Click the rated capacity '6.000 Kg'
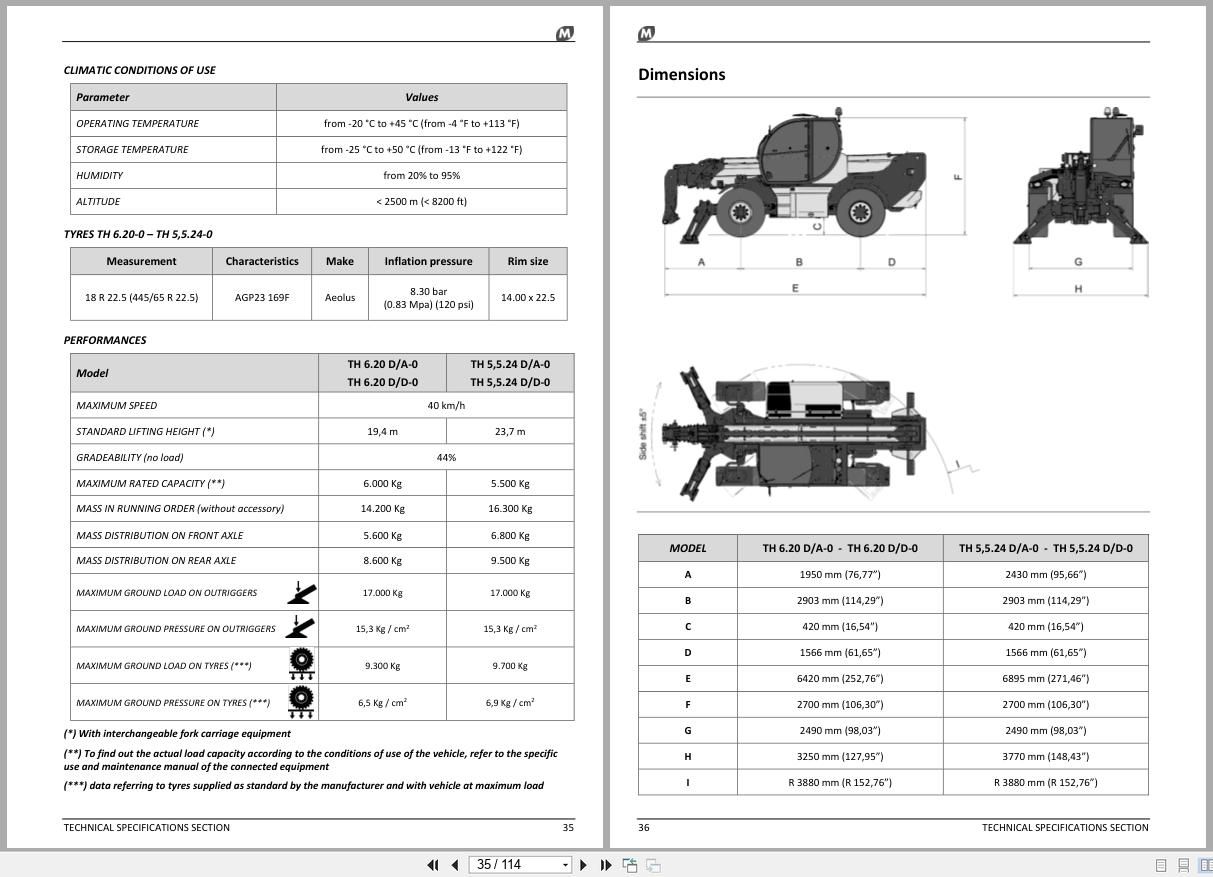The height and width of the screenshot is (877, 1213). click(x=382, y=483)
